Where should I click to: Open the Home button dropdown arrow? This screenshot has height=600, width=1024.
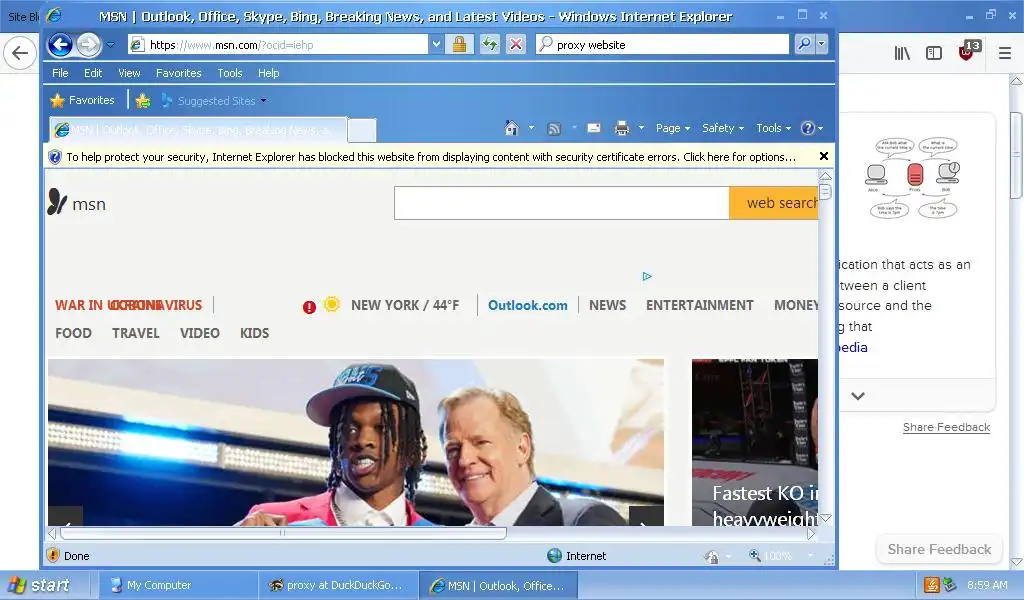click(532, 128)
